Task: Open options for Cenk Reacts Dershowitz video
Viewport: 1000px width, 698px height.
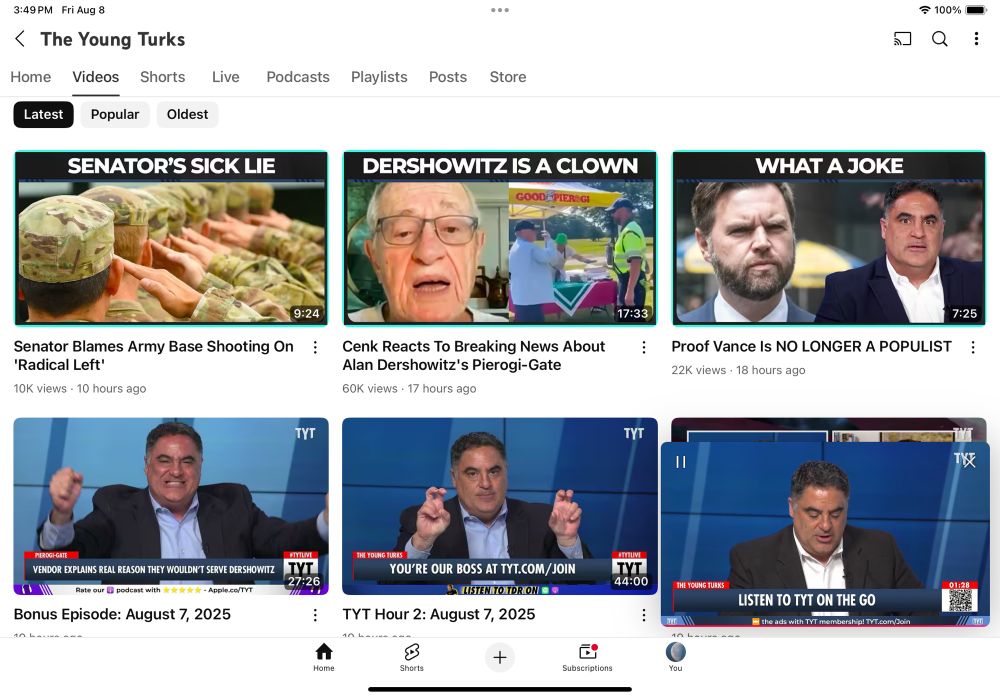Action: [x=643, y=347]
